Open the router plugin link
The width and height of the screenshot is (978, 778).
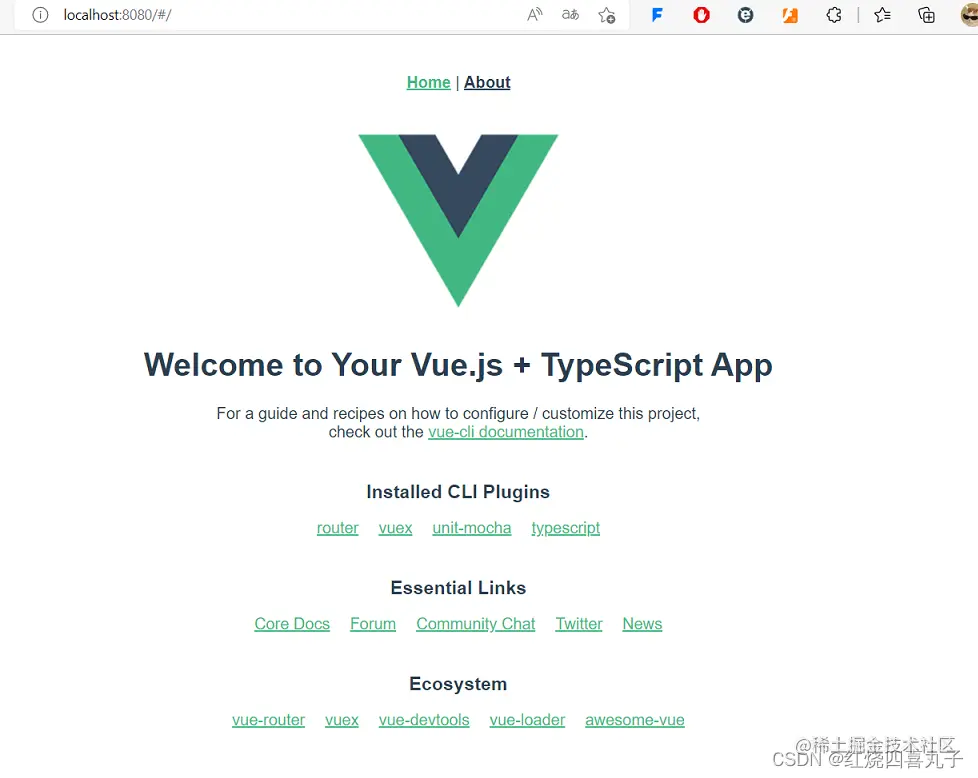[x=337, y=528]
